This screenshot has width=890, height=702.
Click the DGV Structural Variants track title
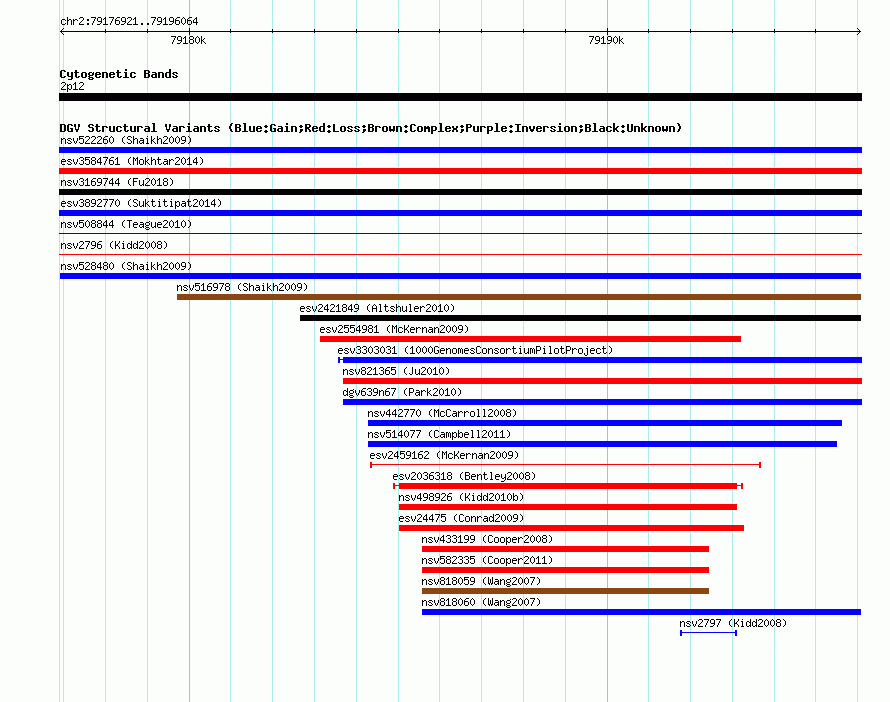click(x=370, y=128)
